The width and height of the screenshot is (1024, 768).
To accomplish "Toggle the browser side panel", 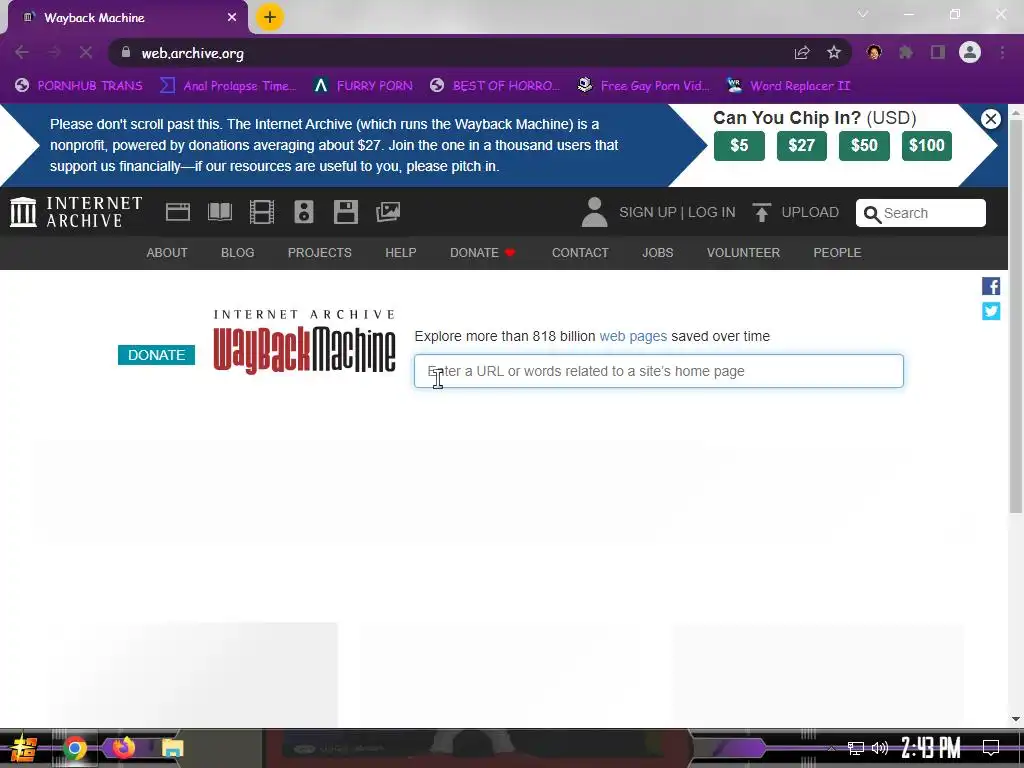I will point(938,53).
